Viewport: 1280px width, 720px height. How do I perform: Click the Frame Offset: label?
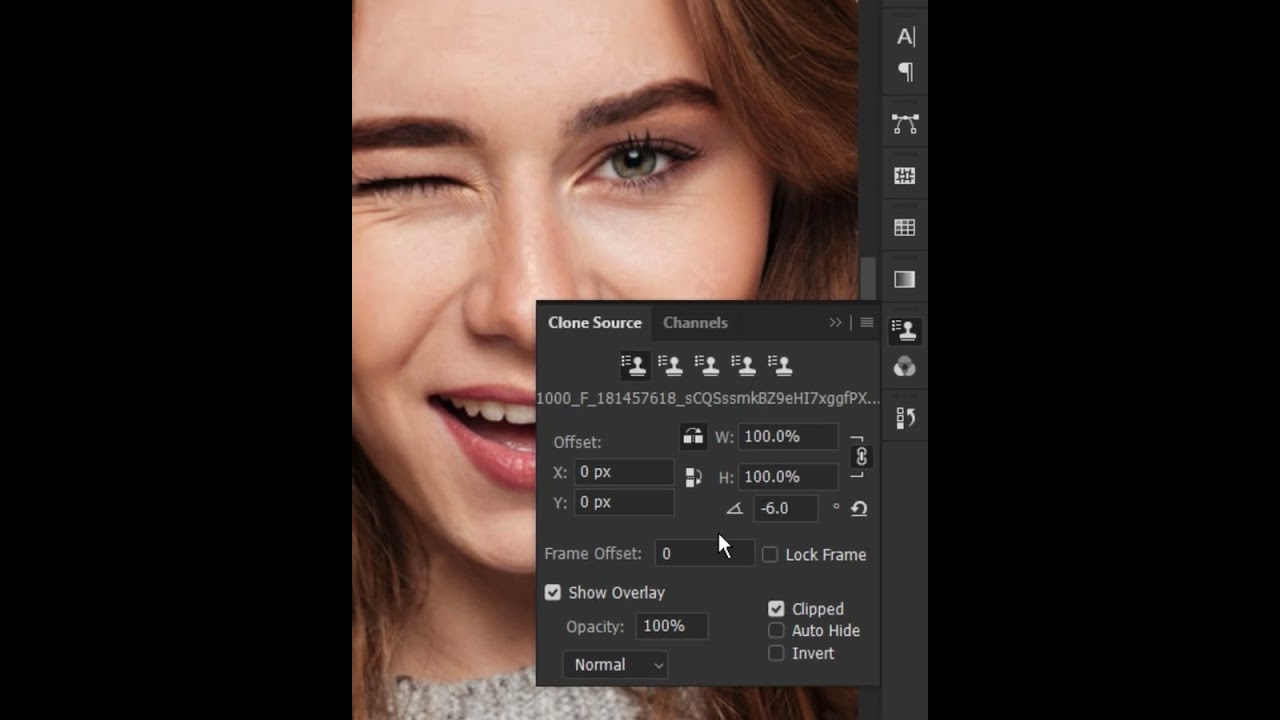pyautogui.click(x=593, y=553)
